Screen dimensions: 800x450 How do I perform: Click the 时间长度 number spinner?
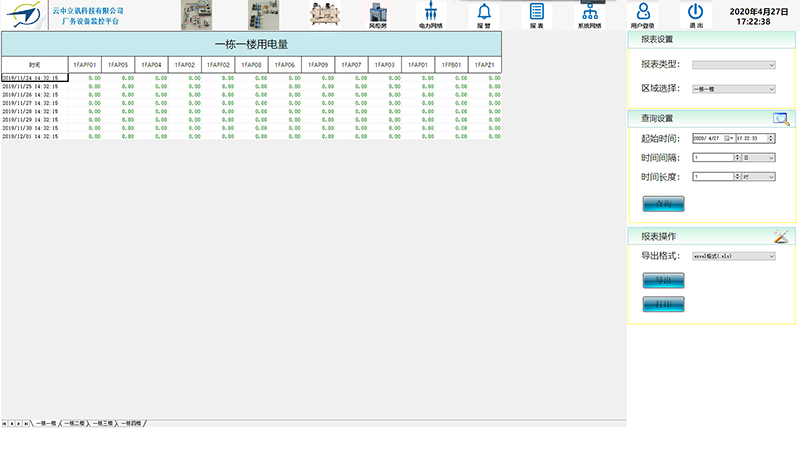714,177
